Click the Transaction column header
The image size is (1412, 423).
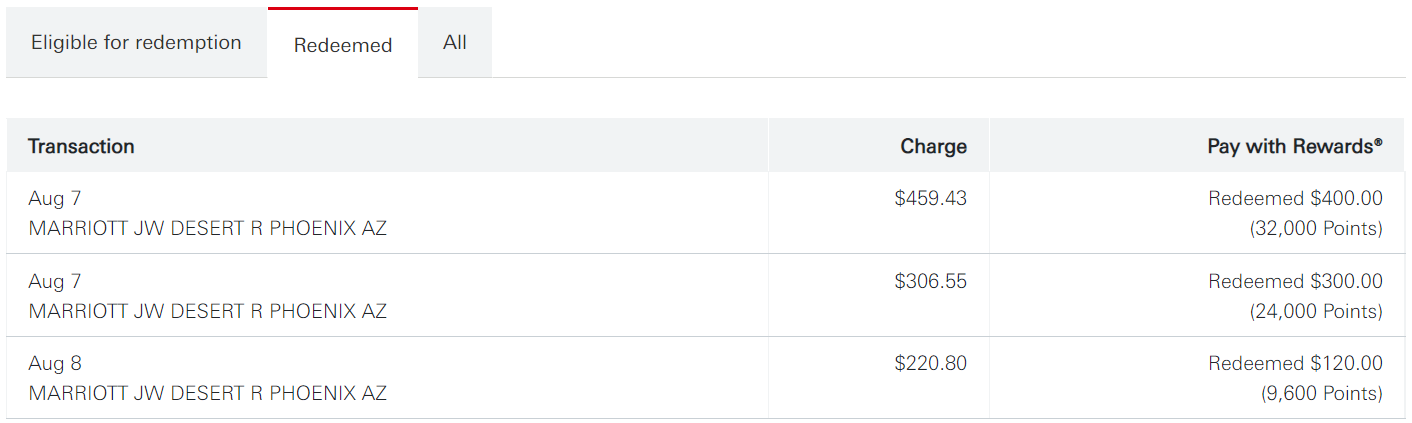point(81,146)
